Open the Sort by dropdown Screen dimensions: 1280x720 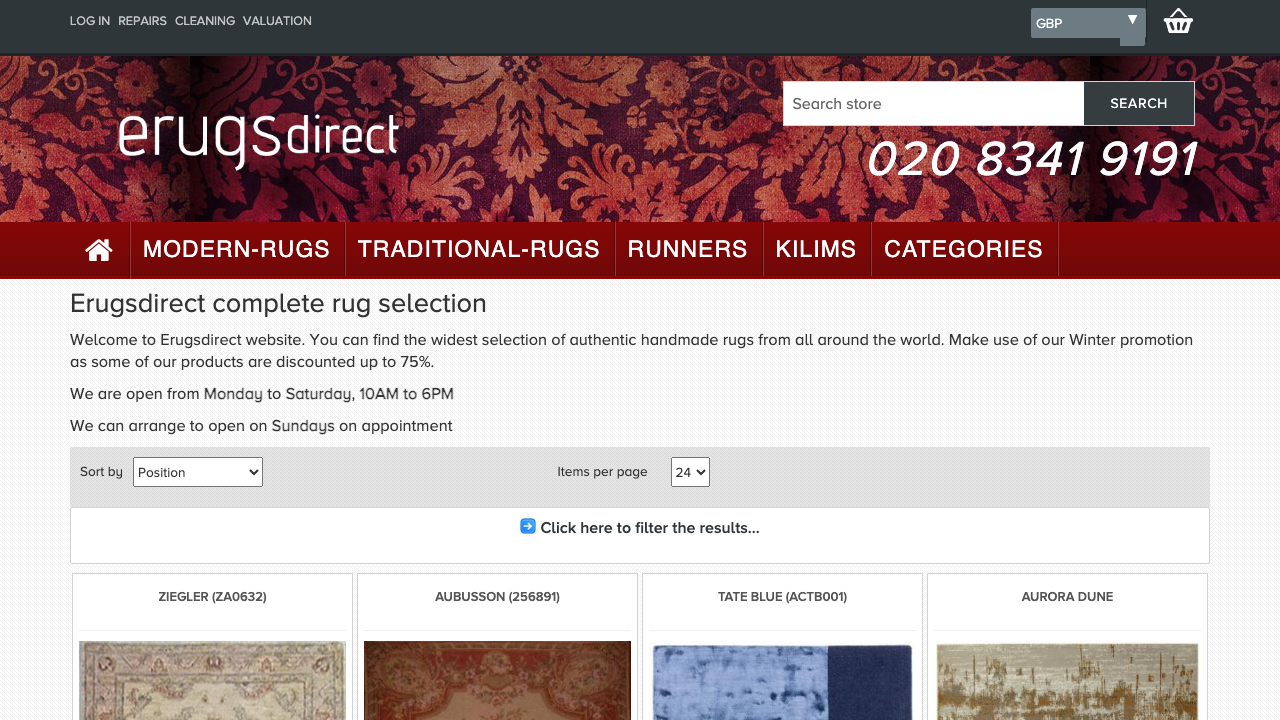pyautogui.click(x=197, y=471)
